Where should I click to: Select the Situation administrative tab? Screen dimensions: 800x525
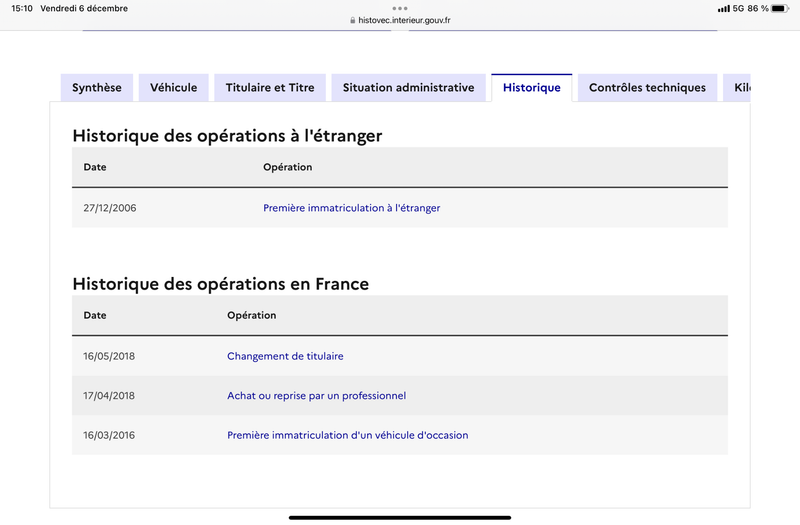pos(409,88)
